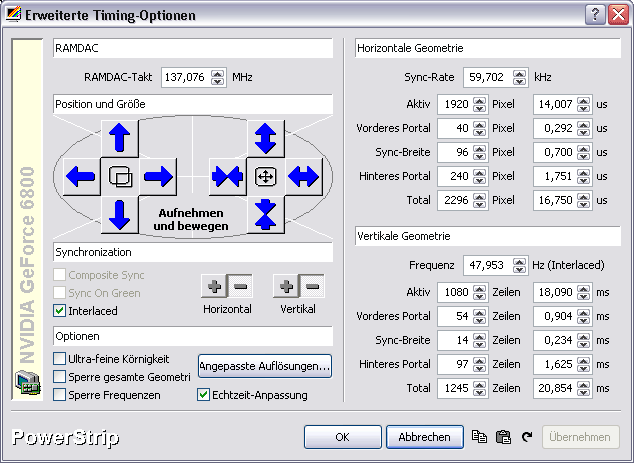
Task: Disable Echtzeit-Anpassung checkbox
Action: (203, 395)
